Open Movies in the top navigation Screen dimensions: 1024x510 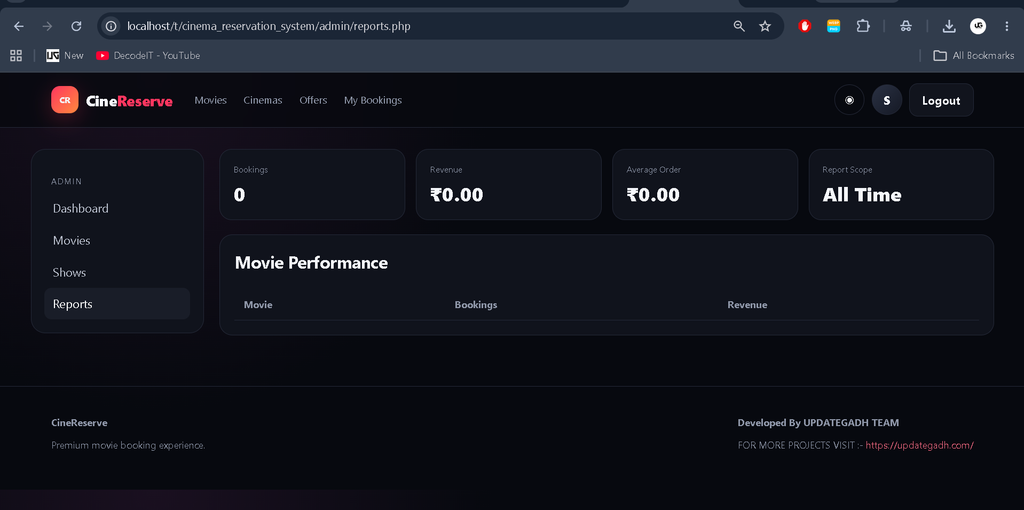point(210,100)
